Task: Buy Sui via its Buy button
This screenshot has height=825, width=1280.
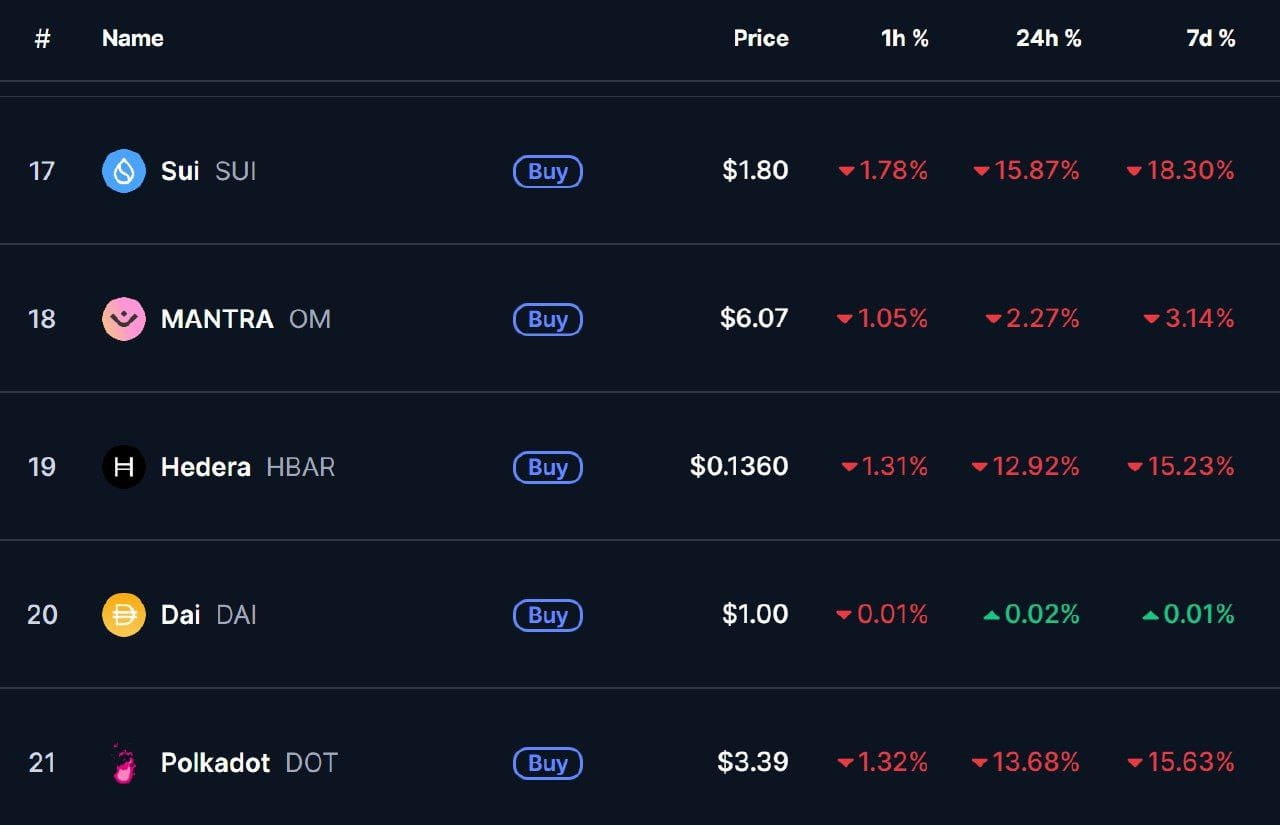Action: 548,171
